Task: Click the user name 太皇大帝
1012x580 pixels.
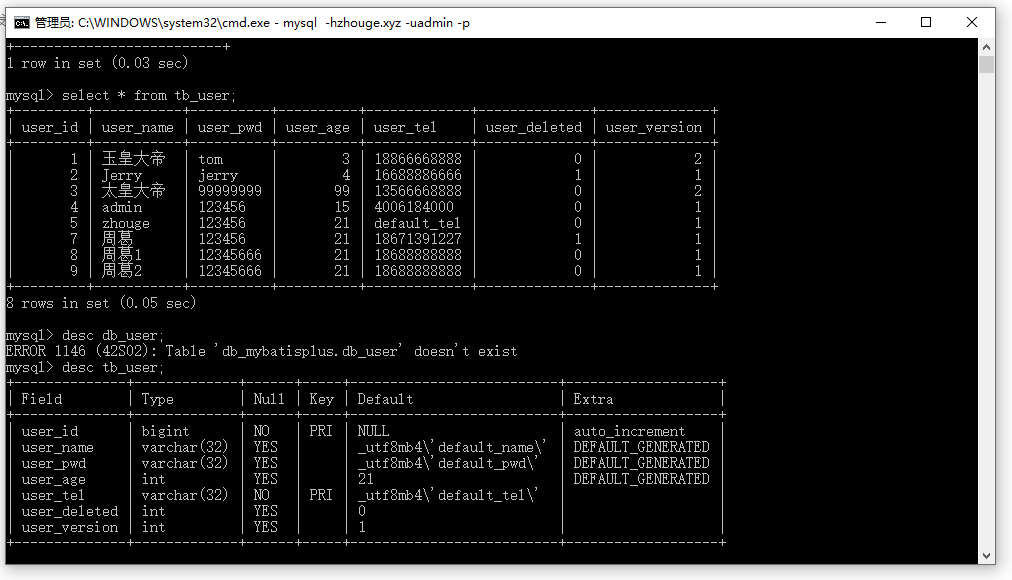Action: pos(134,191)
